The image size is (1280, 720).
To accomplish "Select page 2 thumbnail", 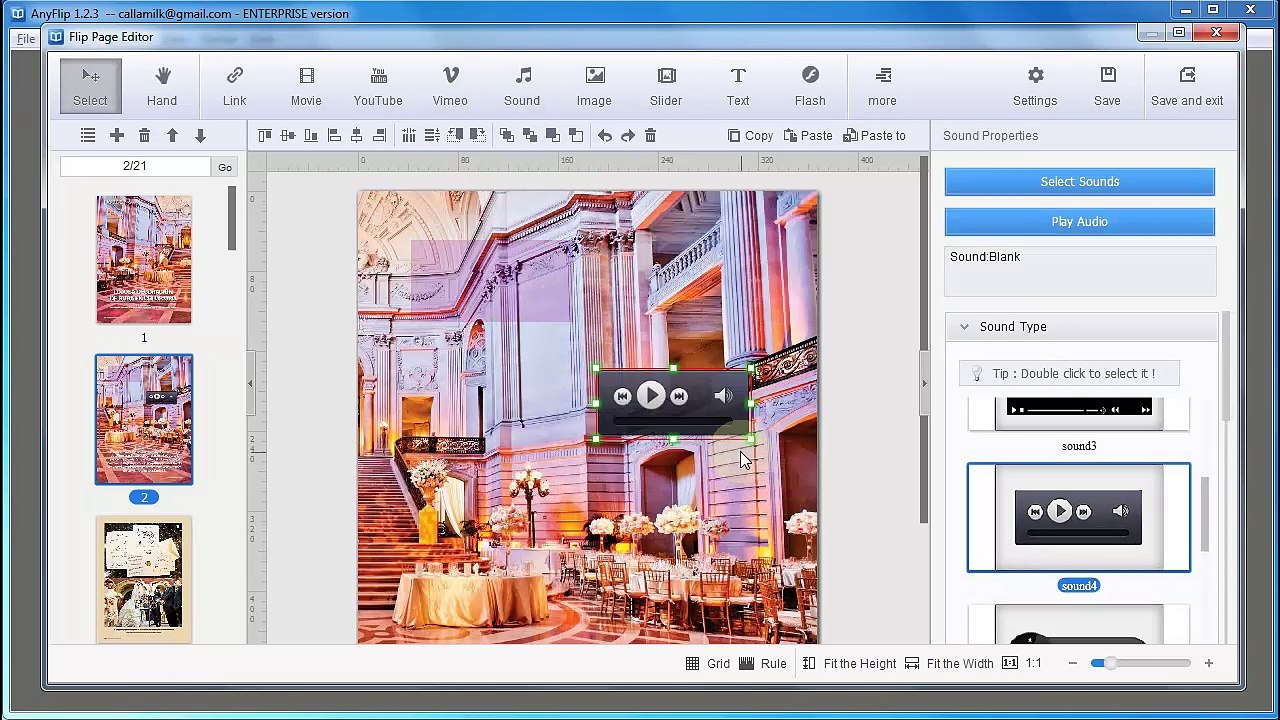I will tap(144, 420).
